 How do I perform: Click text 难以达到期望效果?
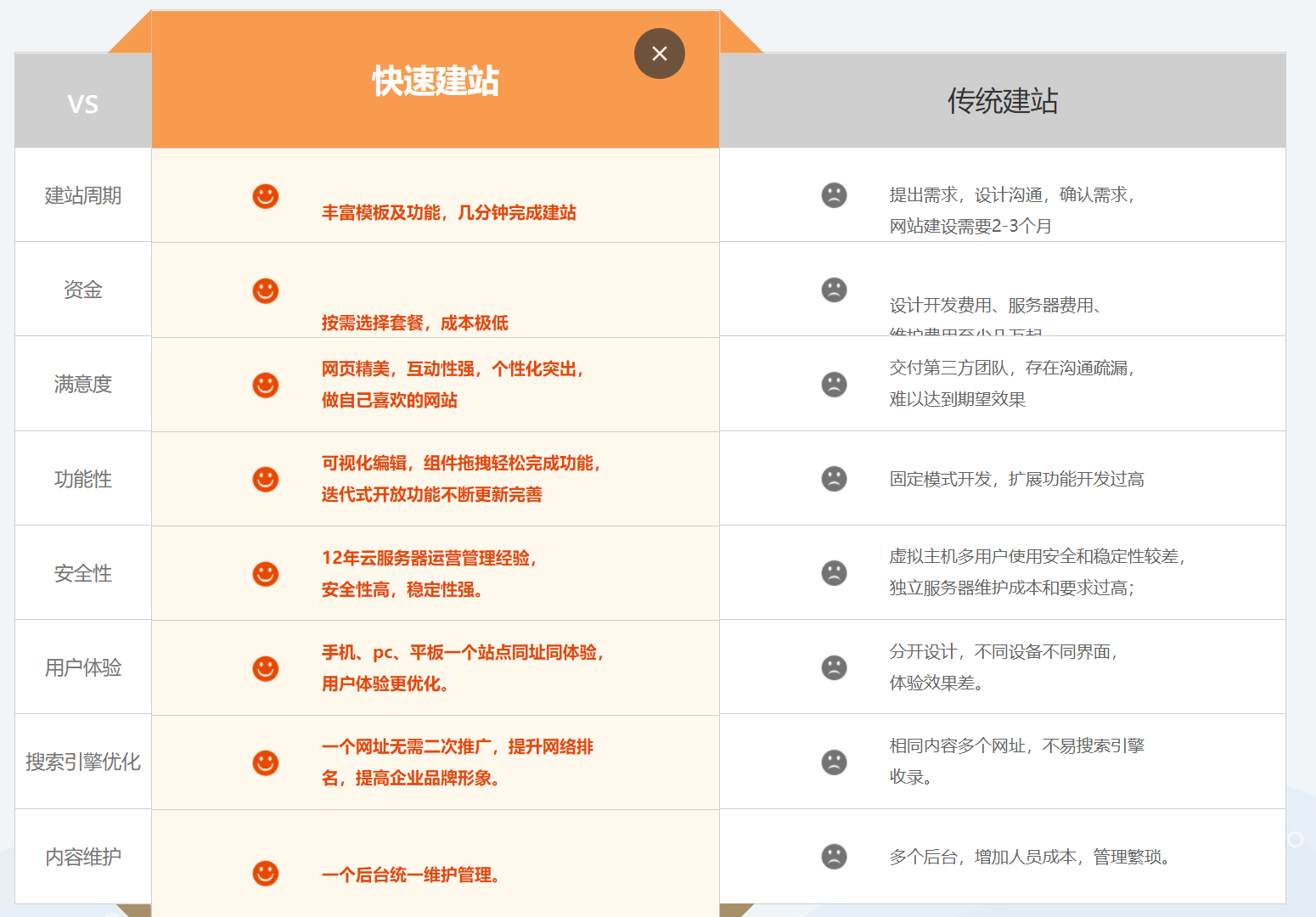coord(958,399)
